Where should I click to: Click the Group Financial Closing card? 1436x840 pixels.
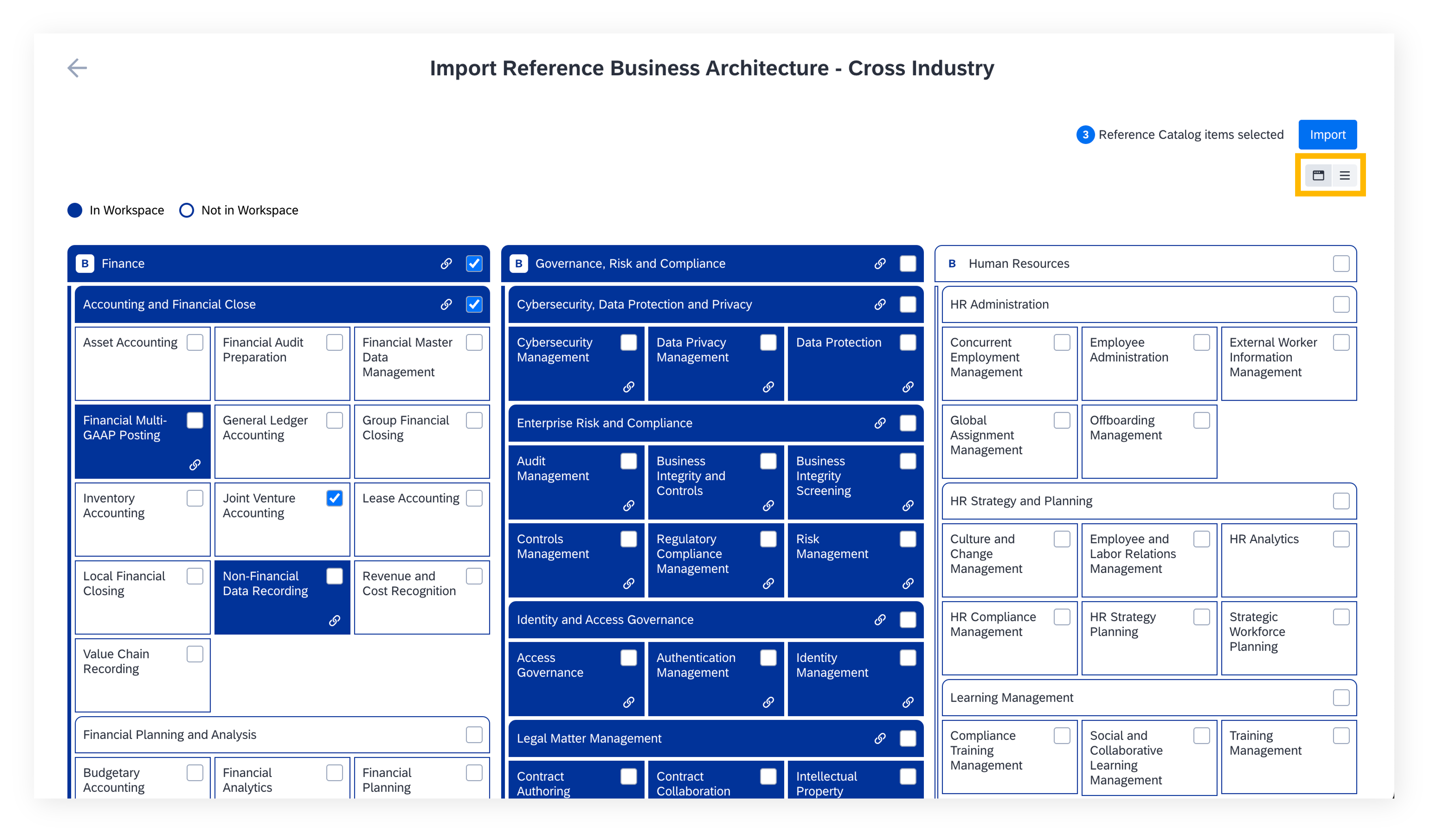click(422, 441)
